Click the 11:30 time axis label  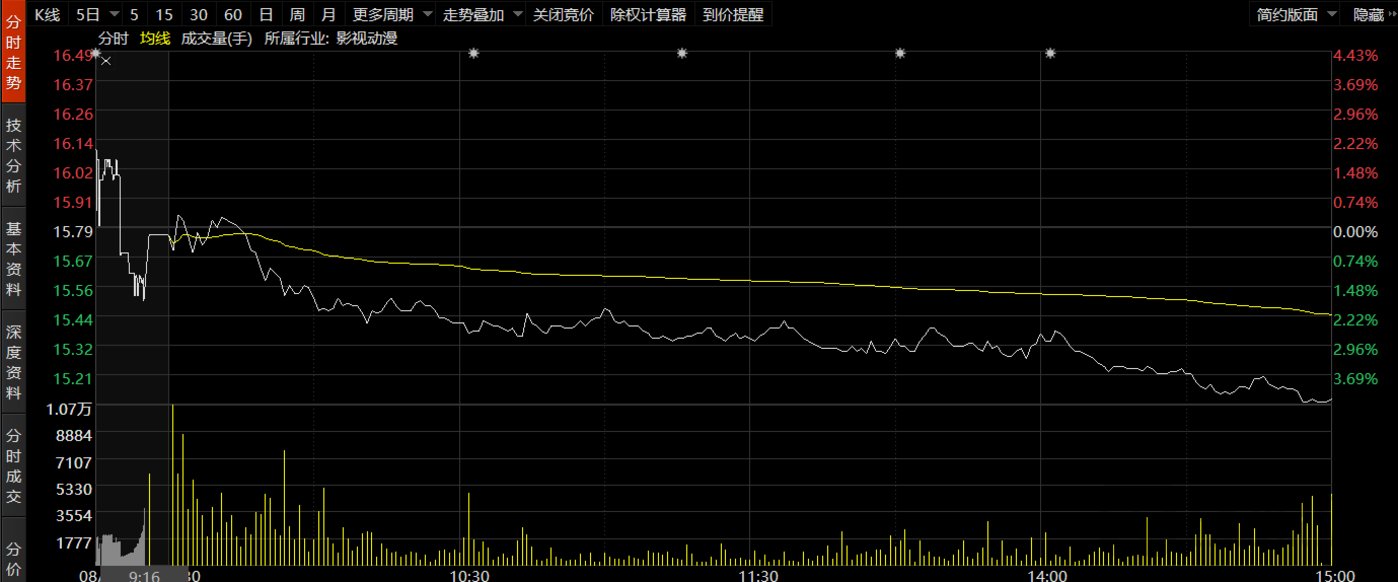pyautogui.click(x=759, y=575)
